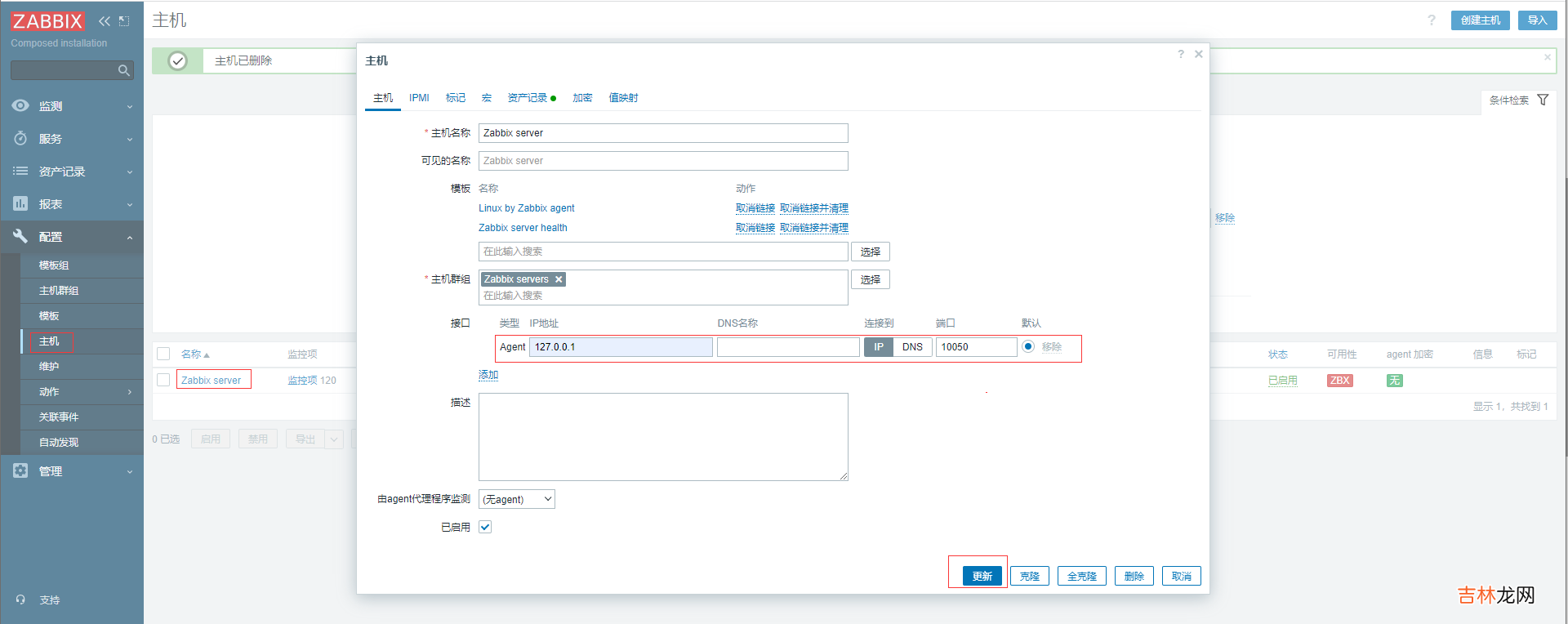
Task: Click the host name input field
Action: tap(663, 133)
